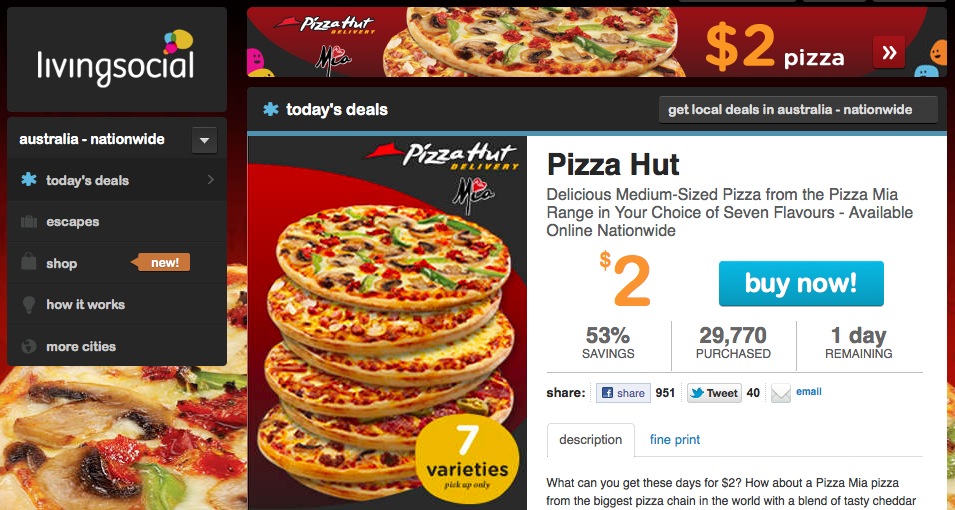Click the red double-arrow on the pizza banner
Screen dimensions: 955x510
click(x=889, y=52)
